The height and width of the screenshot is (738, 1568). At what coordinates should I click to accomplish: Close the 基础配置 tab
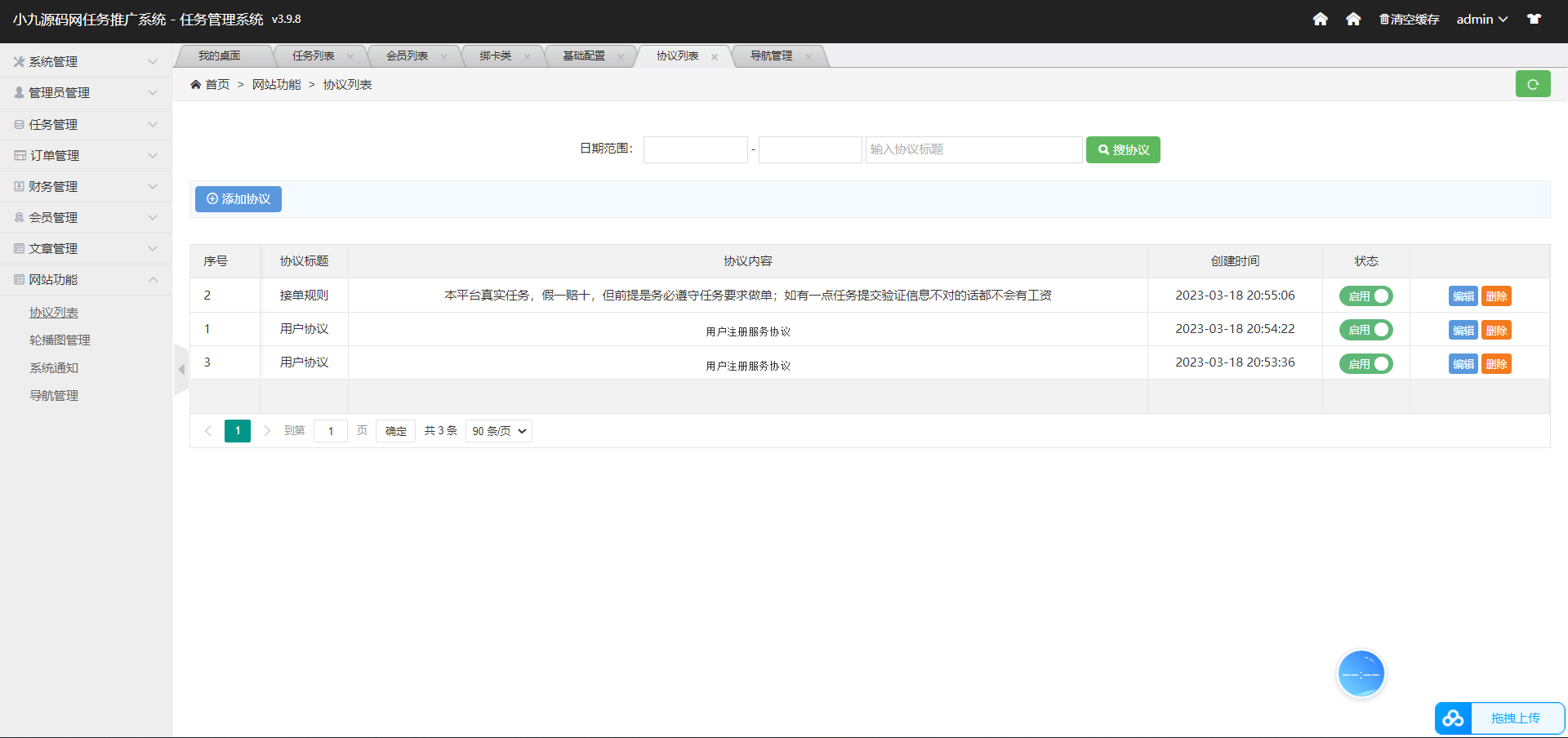[x=621, y=56]
